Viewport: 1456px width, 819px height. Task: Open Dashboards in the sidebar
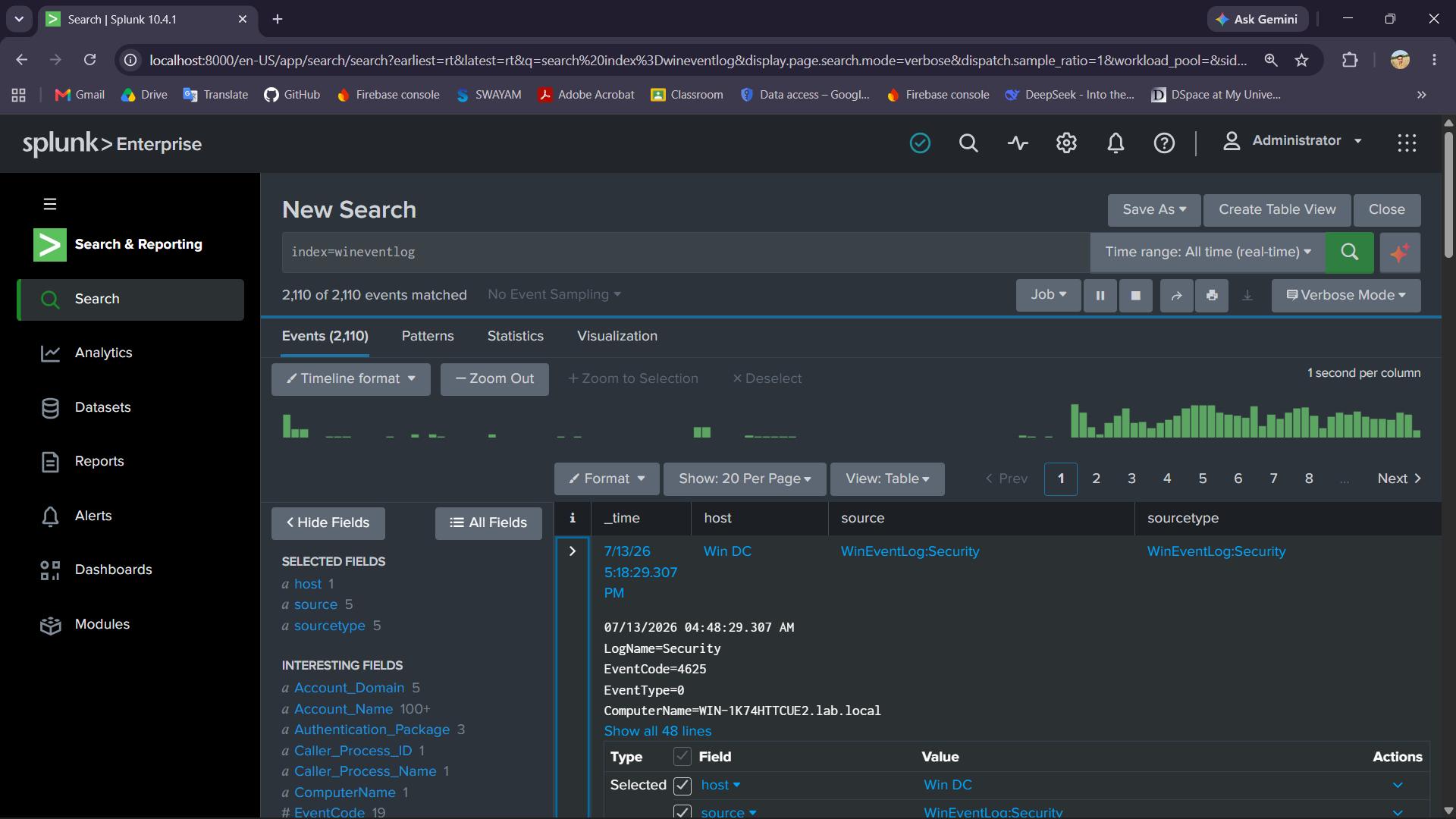click(x=113, y=570)
